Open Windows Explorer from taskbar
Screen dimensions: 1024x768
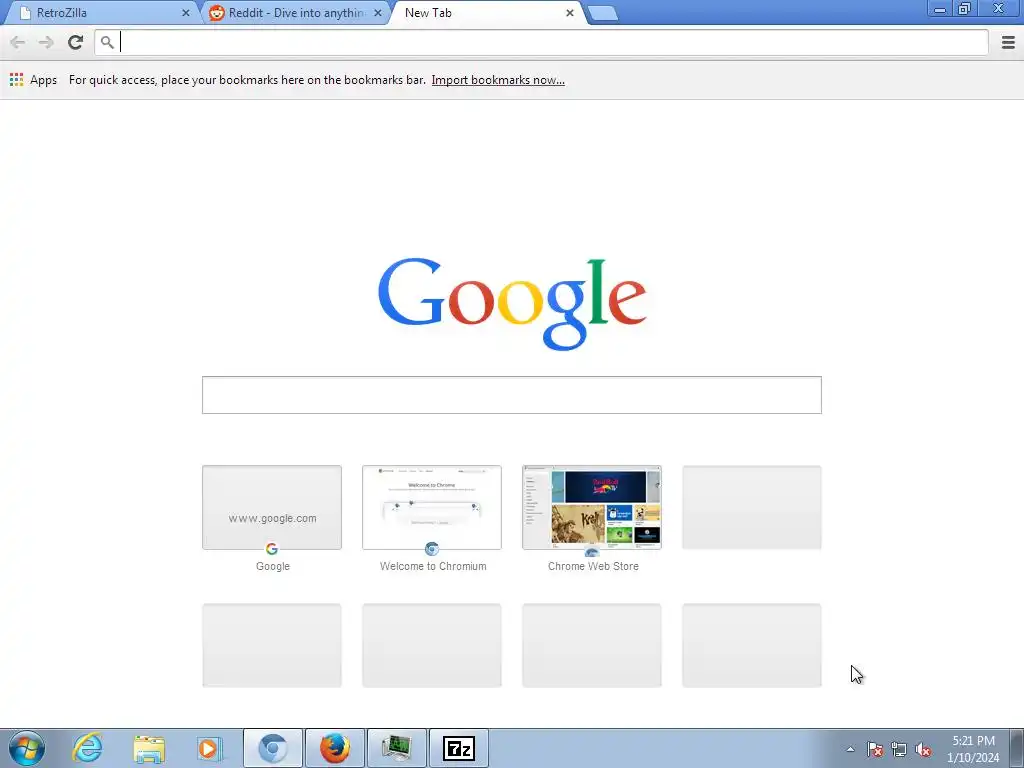coord(149,748)
